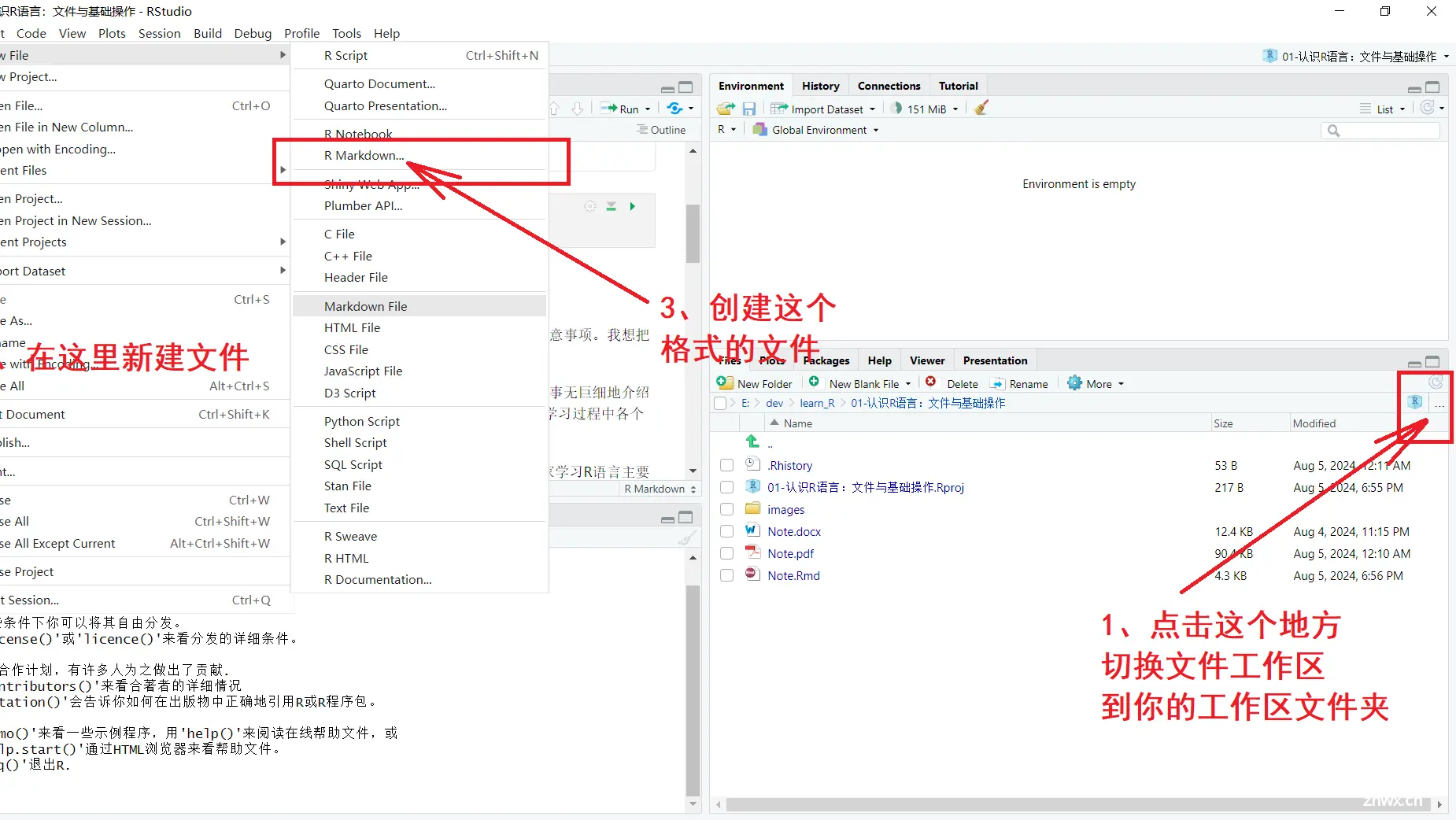Open the R language dropdown
Viewport: 1456px width, 820px height.
tap(734, 130)
